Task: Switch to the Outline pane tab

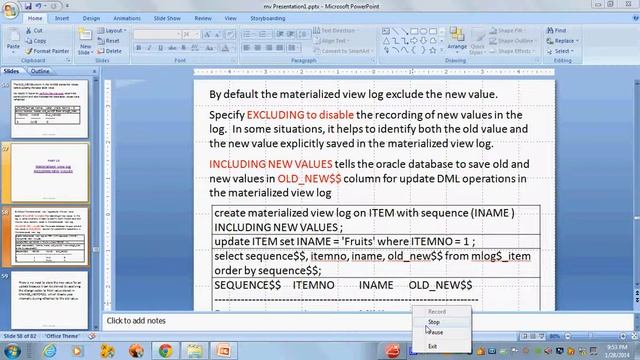Action: [40, 71]
